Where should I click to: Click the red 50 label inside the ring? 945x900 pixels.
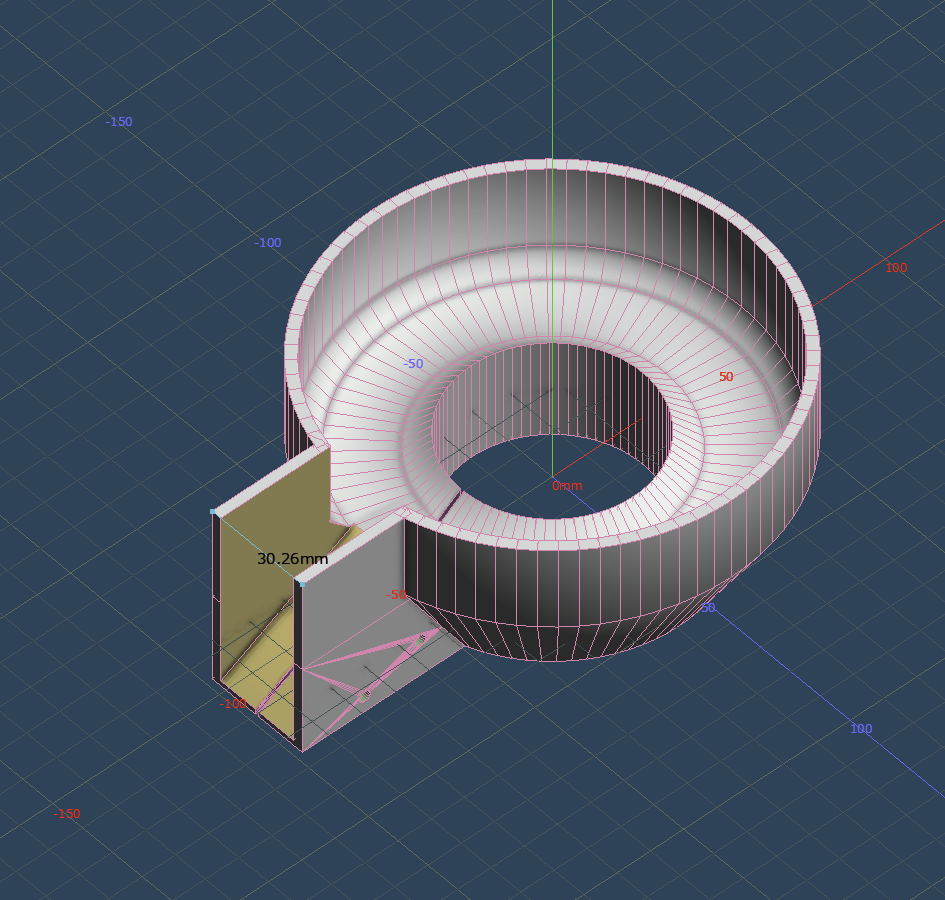[726, 377]
